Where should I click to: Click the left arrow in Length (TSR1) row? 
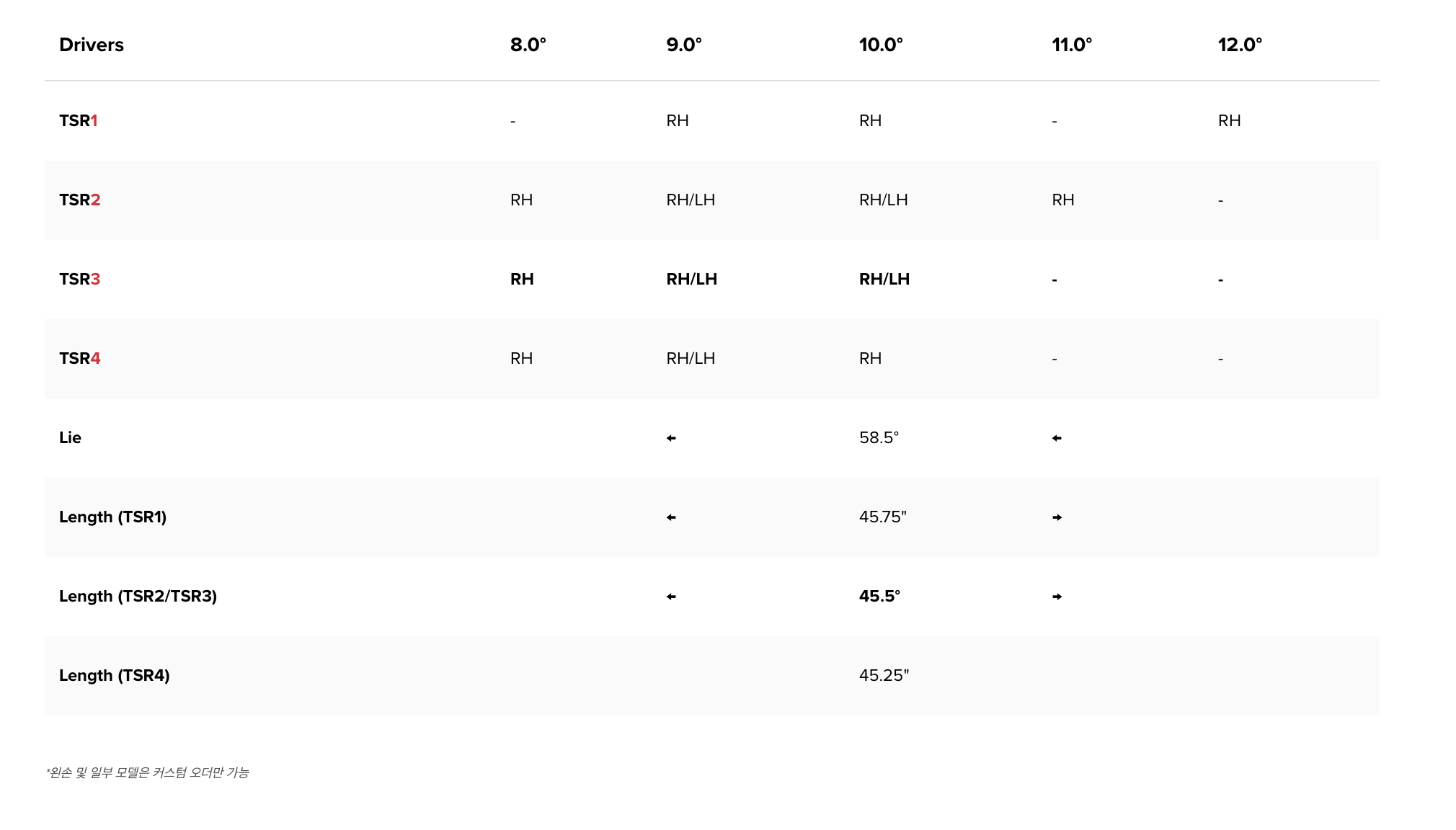pos(671,517)
